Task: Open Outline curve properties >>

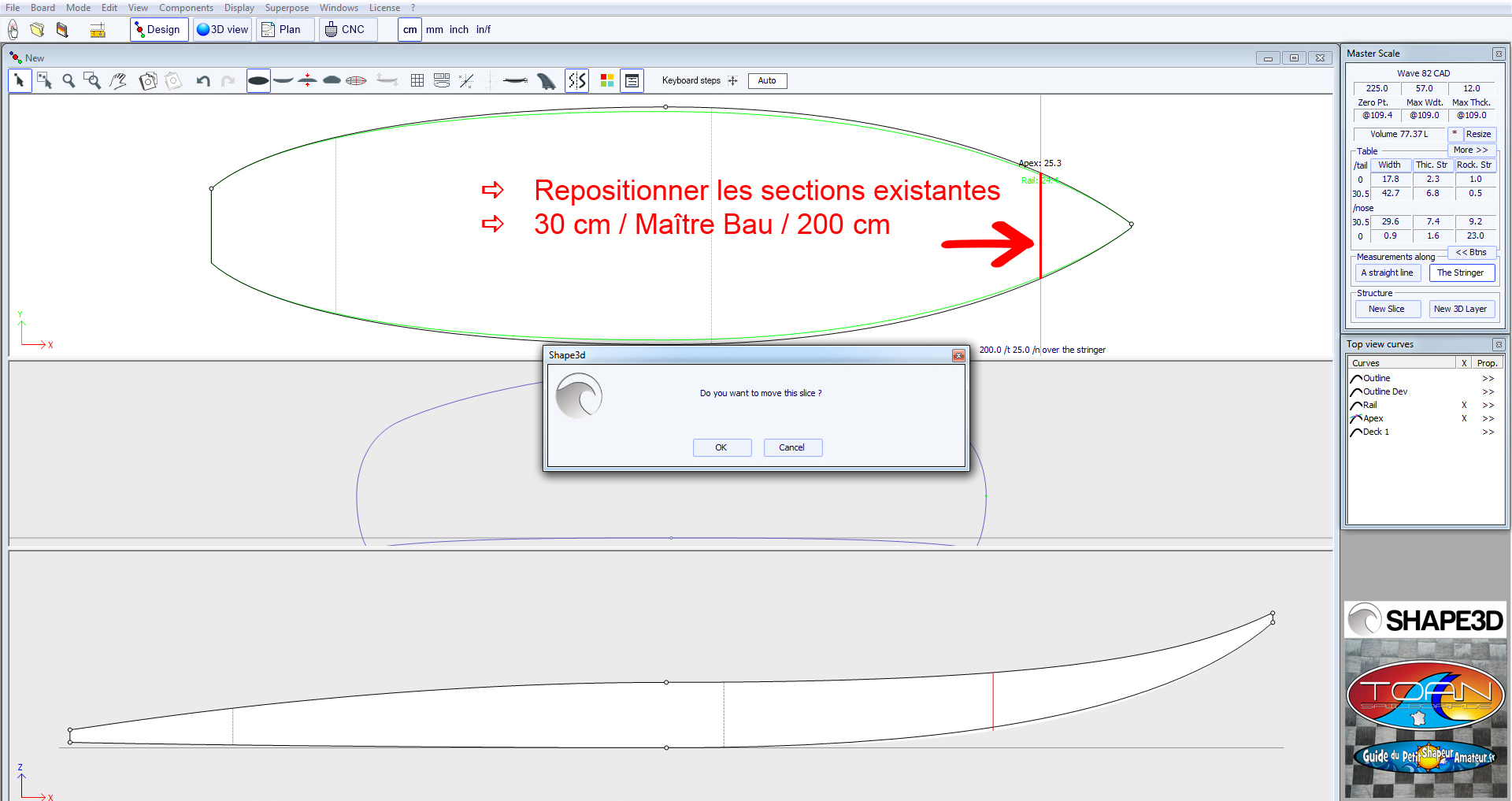Action: 1488,378
